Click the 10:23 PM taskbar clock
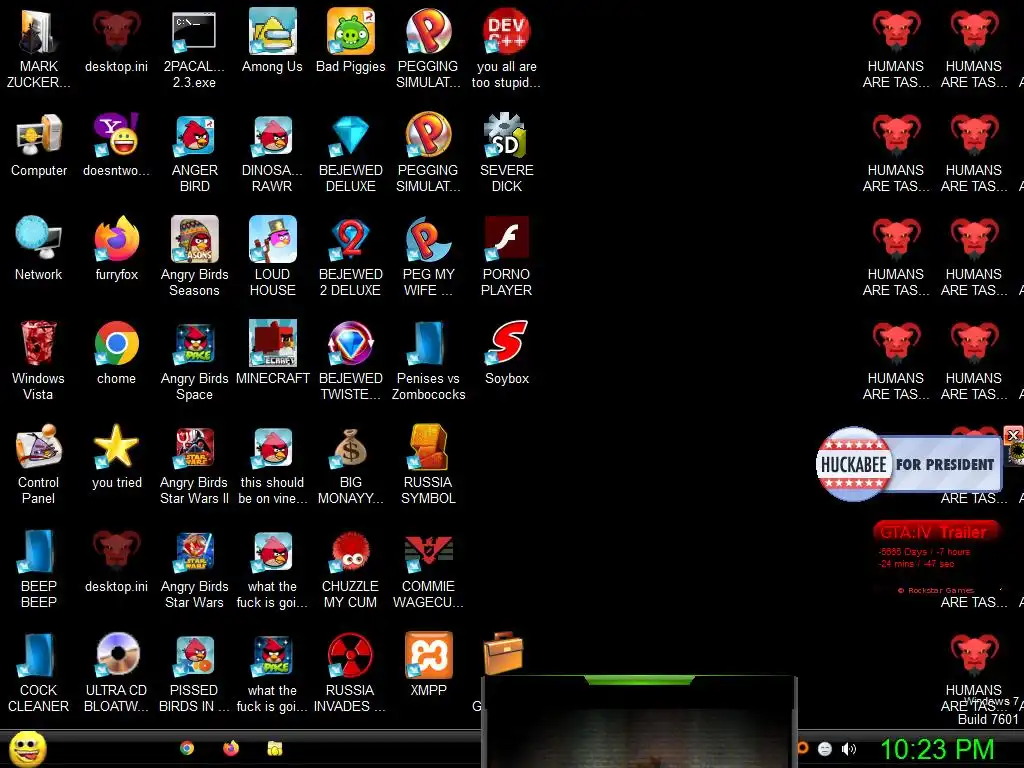Viewport: 1024px width, 768px height. [937, 749]
